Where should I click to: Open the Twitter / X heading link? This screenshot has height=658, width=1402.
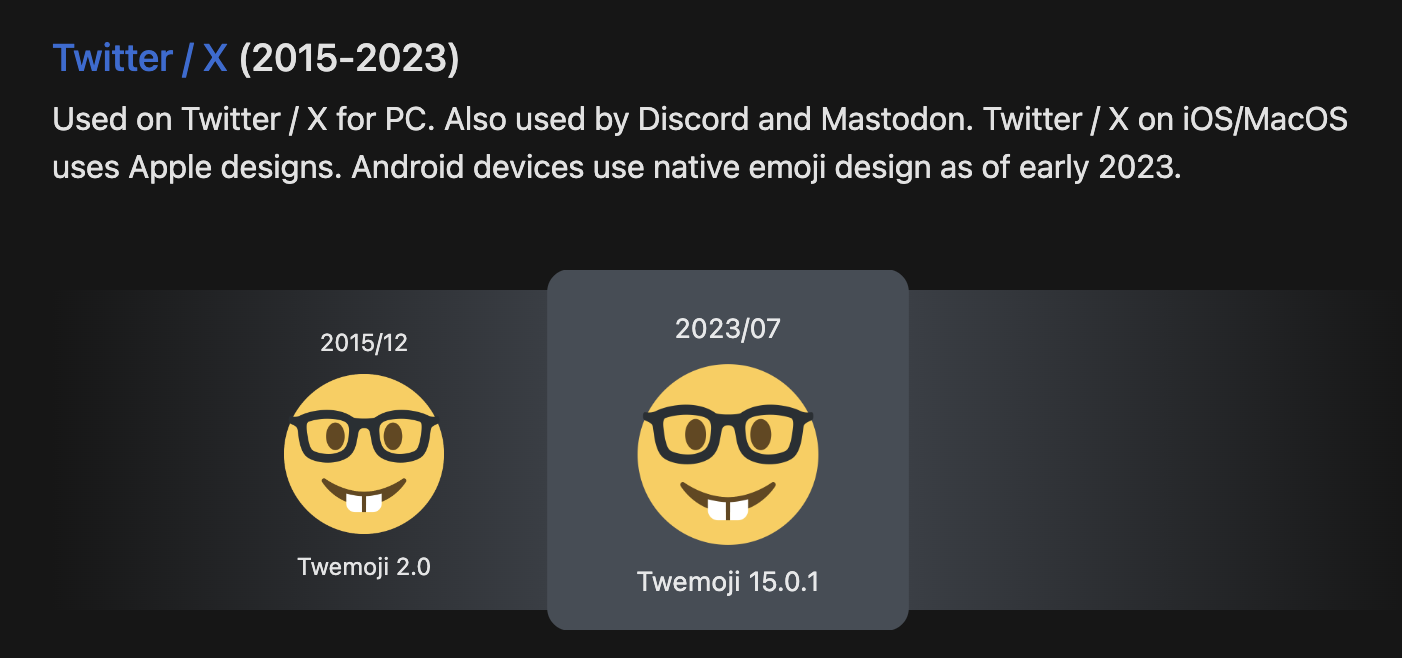[x=140, y=59]
